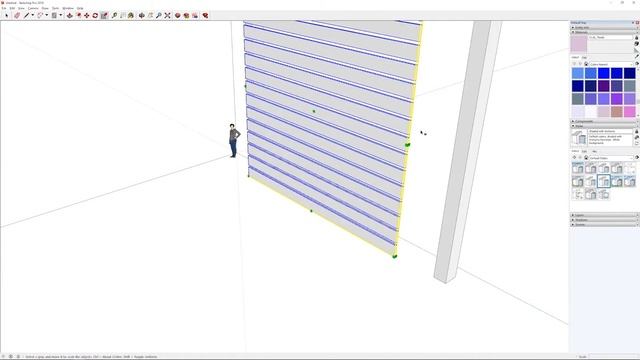Choose the Text label tool
Image resolution: width=640 pixels, height=360 pixels.
click(122, 15)
